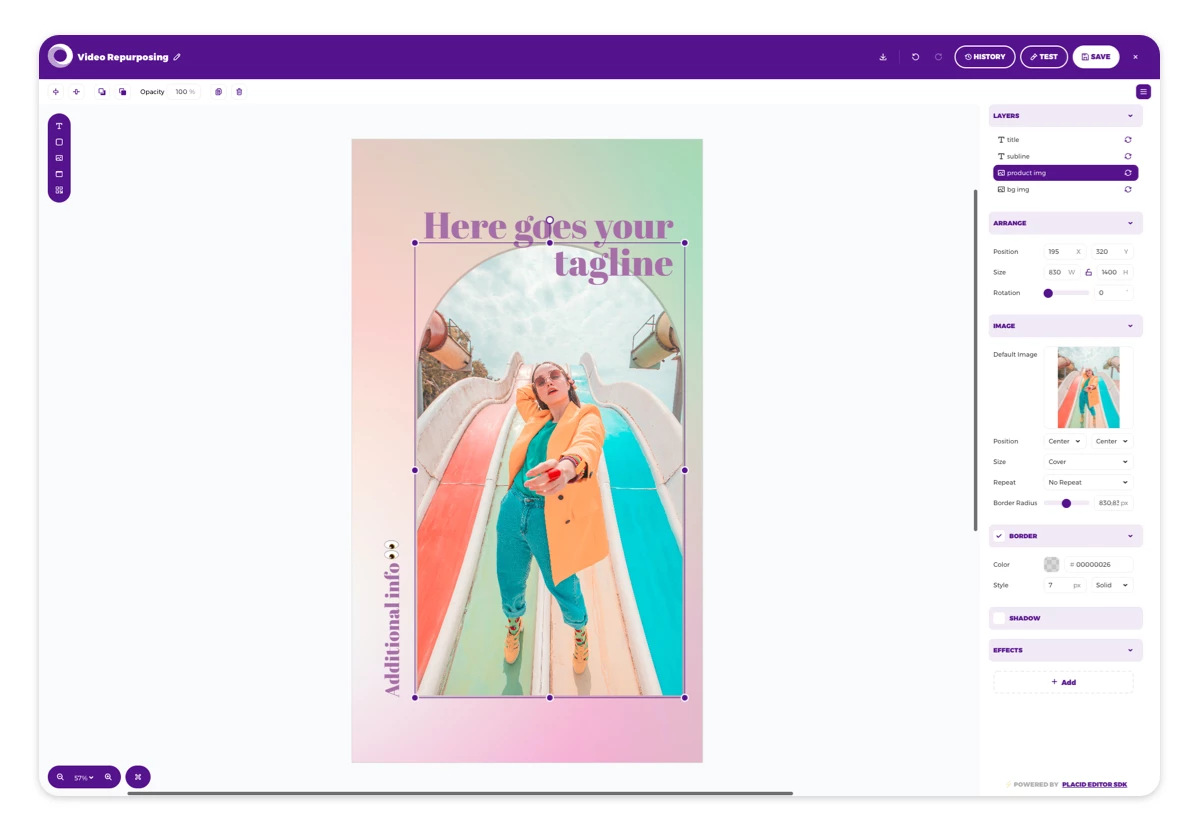Close the editor with X button
Image resolution: width=1200 pixels, height=832 pixels.
tap(1135, 57)
